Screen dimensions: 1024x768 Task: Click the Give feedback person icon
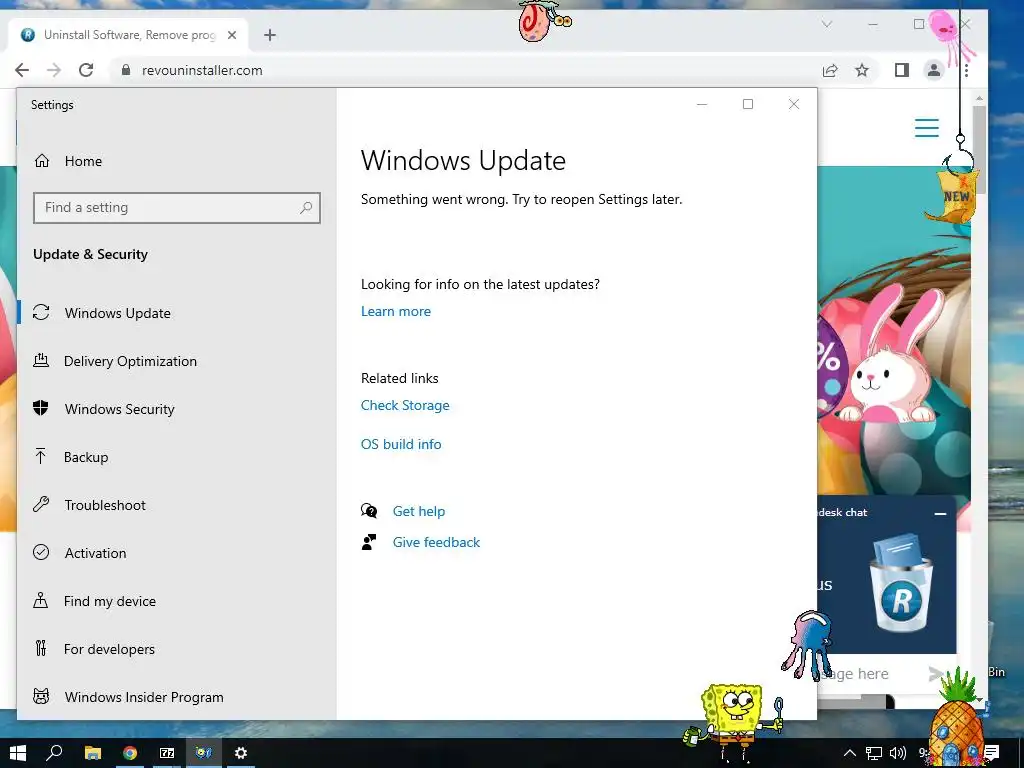[369, 542]
